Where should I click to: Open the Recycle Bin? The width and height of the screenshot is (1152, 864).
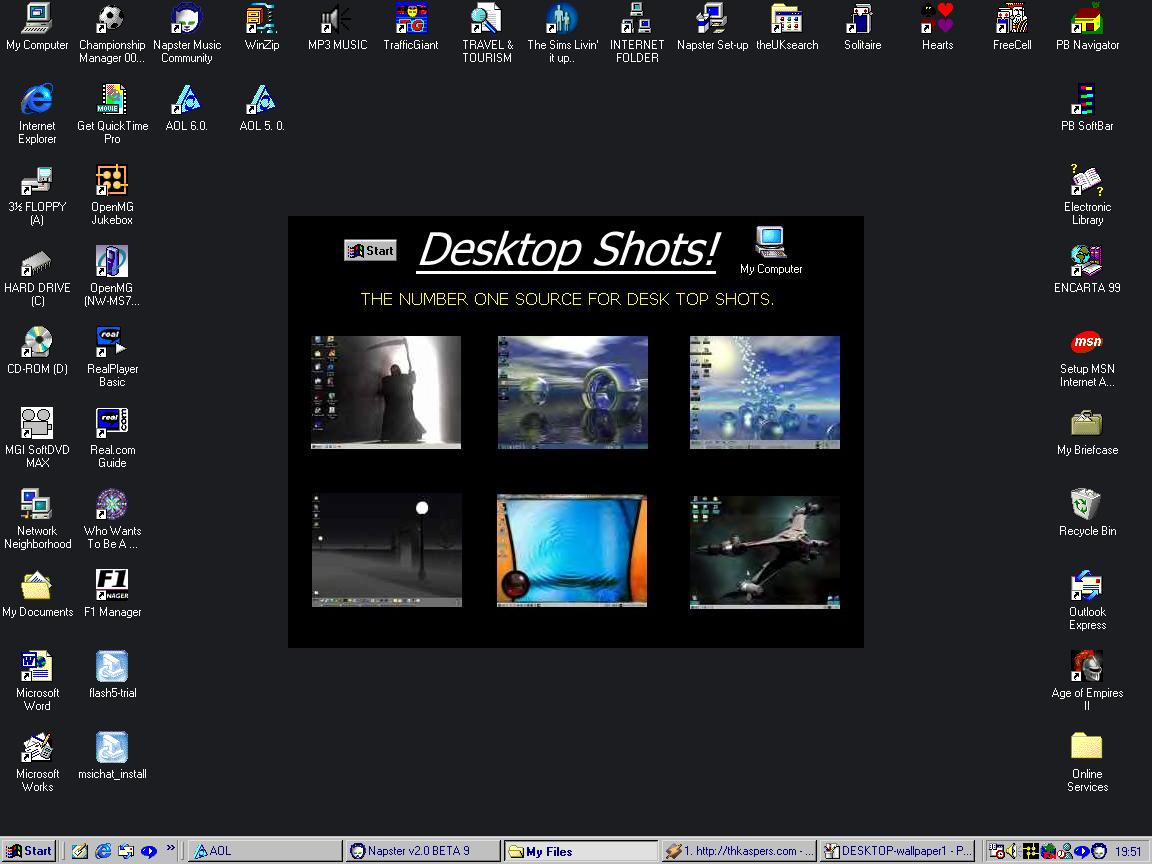[1086, 505]
